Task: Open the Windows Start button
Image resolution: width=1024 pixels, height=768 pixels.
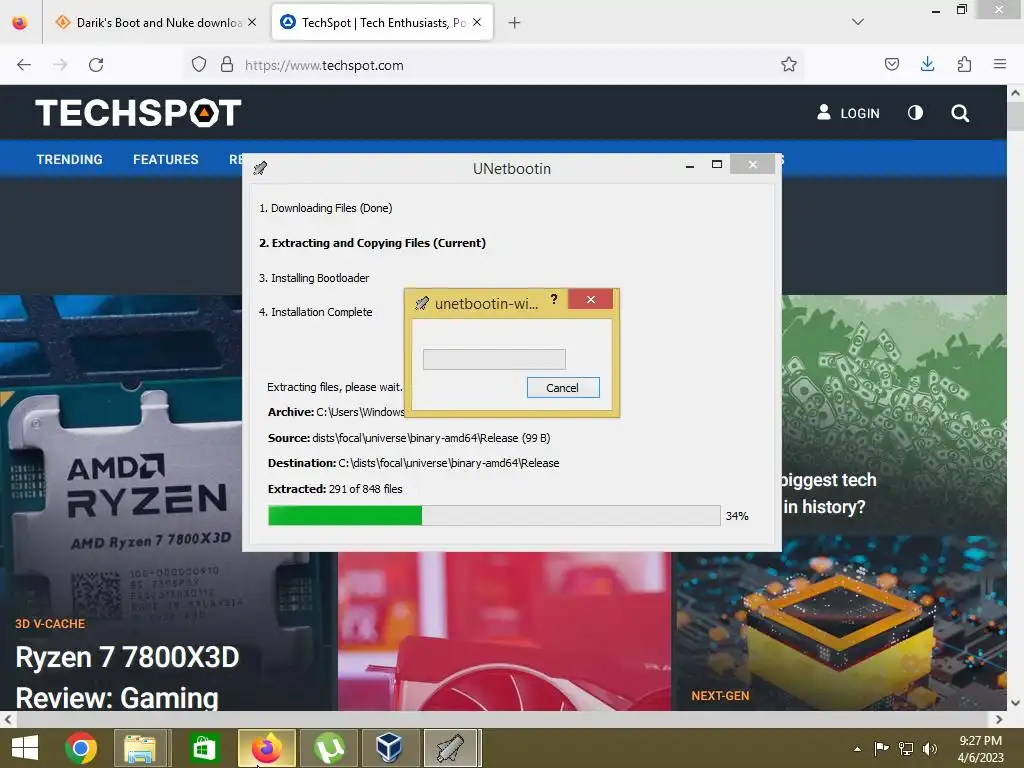Action: click(25, 748)
